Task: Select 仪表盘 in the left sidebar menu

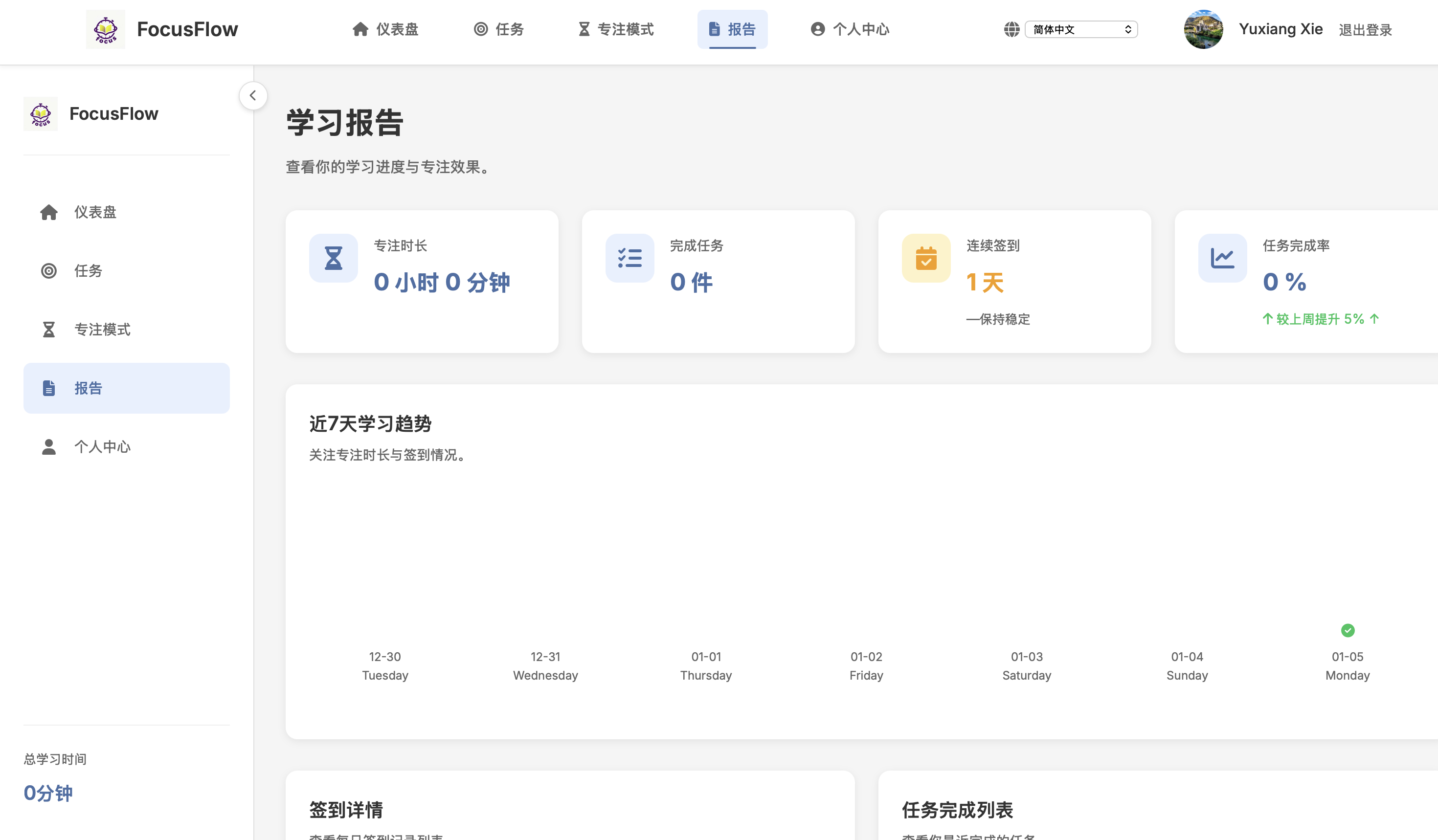Action: 95,212
